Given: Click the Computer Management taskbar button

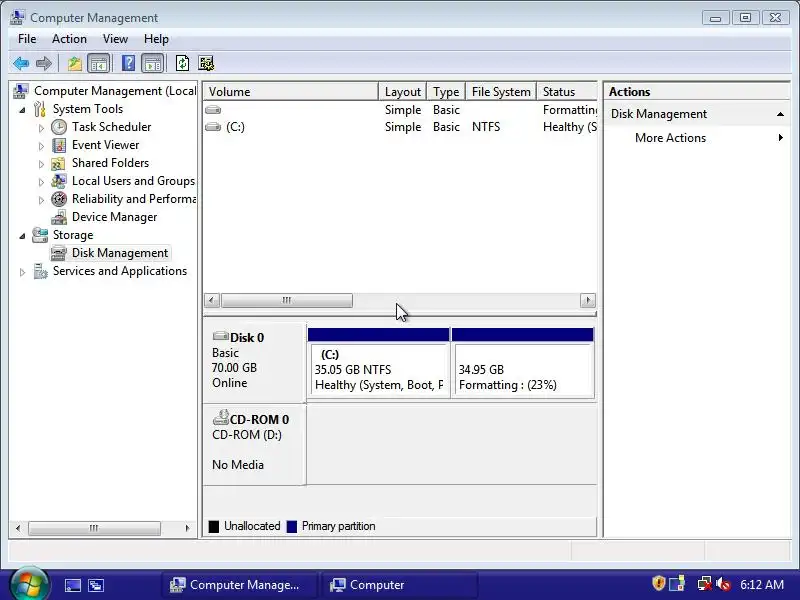Looking at the screenshot, I should coord(239,585).
